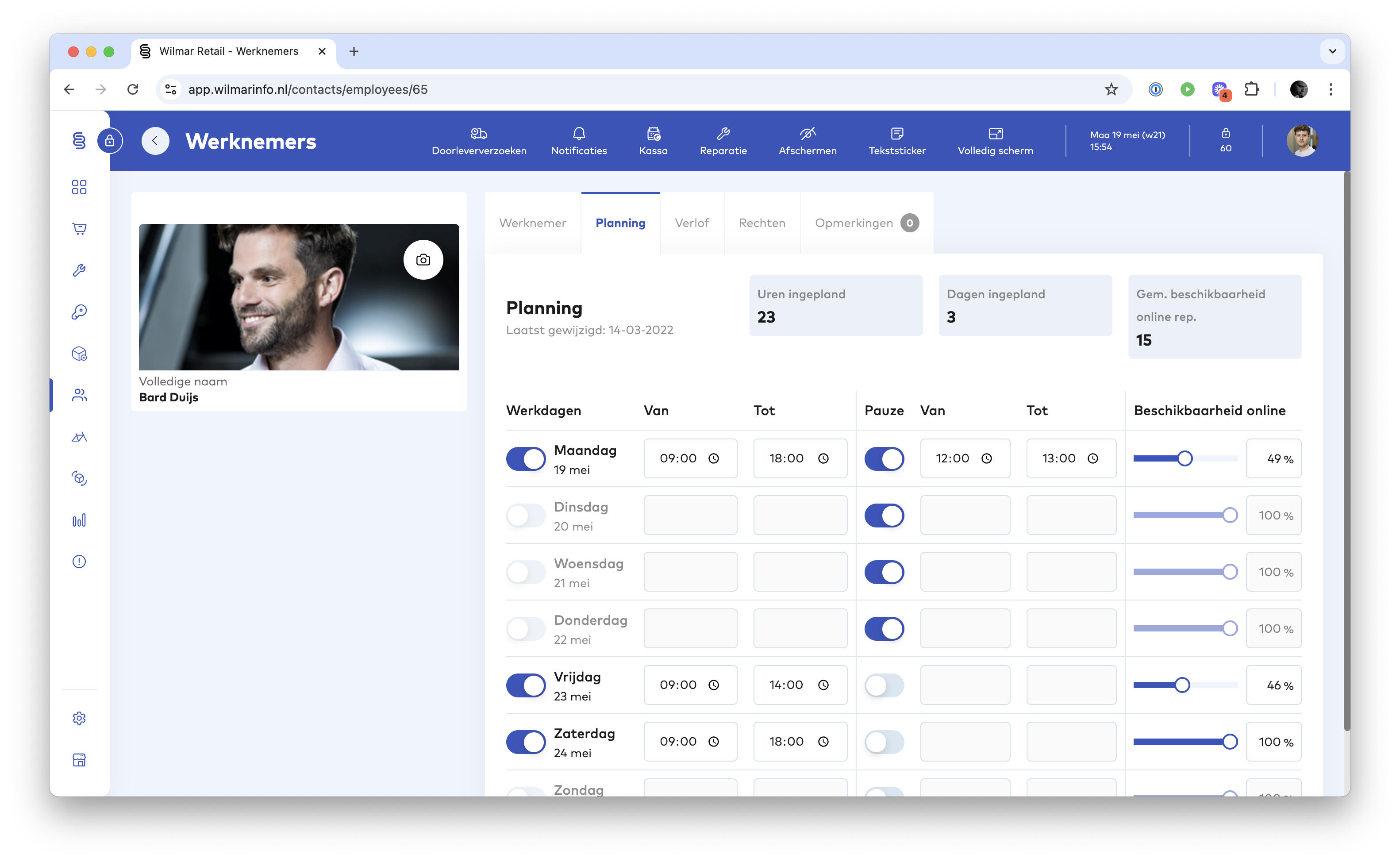The image size is (1400, 862).
Task: Click the Vrijdag availability slider handle
Action: [1182, 685]
